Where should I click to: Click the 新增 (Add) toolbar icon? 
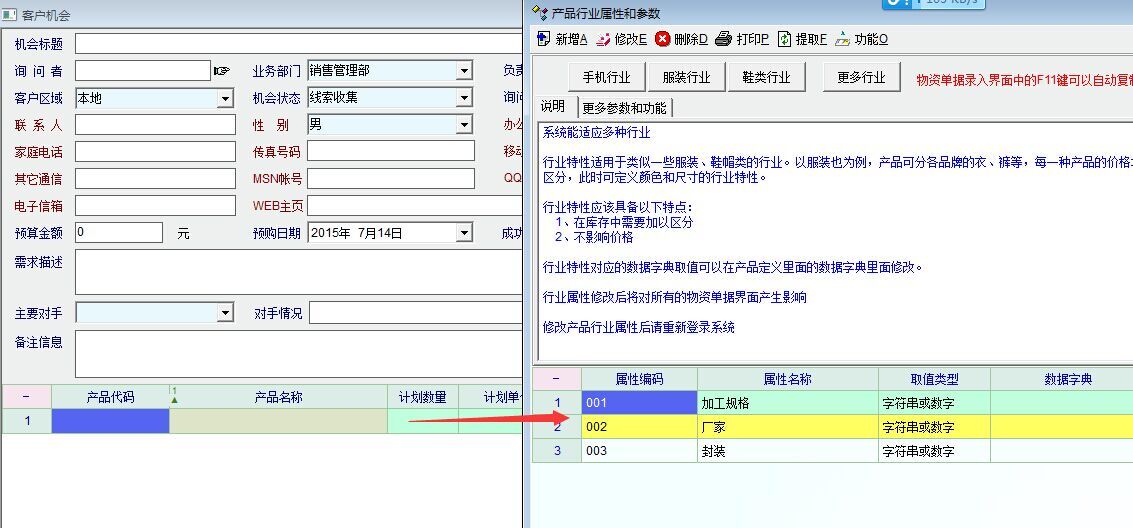pos(544,39)
